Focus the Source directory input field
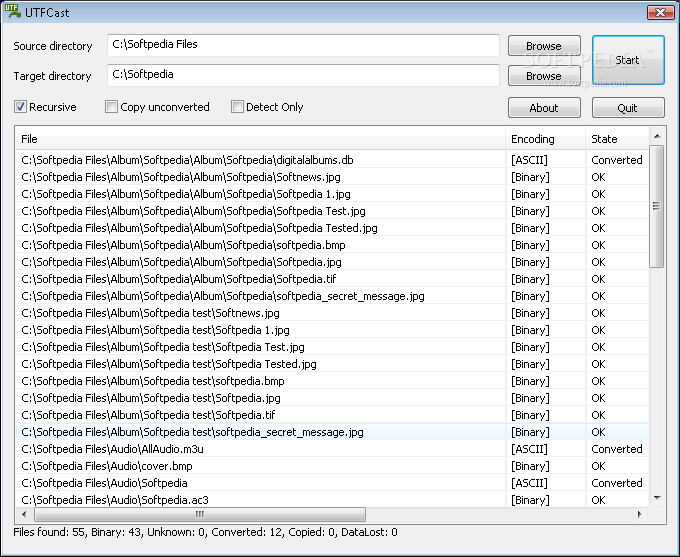 pyautogui.click(x=303, y=45)
